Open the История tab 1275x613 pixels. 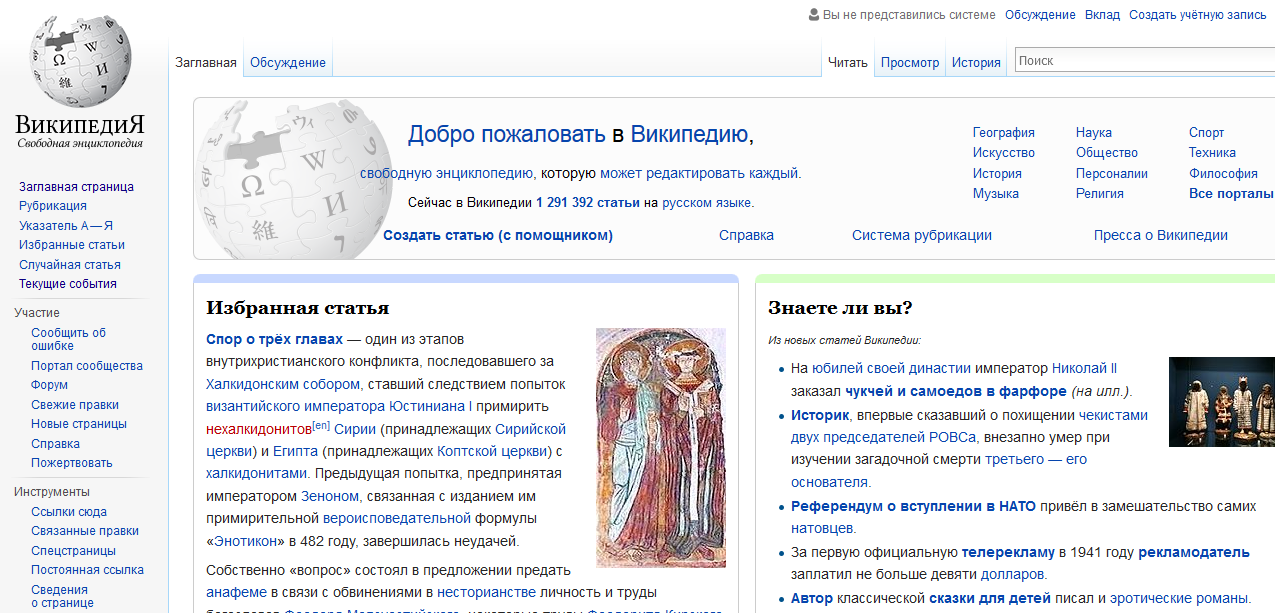[976, 62]
